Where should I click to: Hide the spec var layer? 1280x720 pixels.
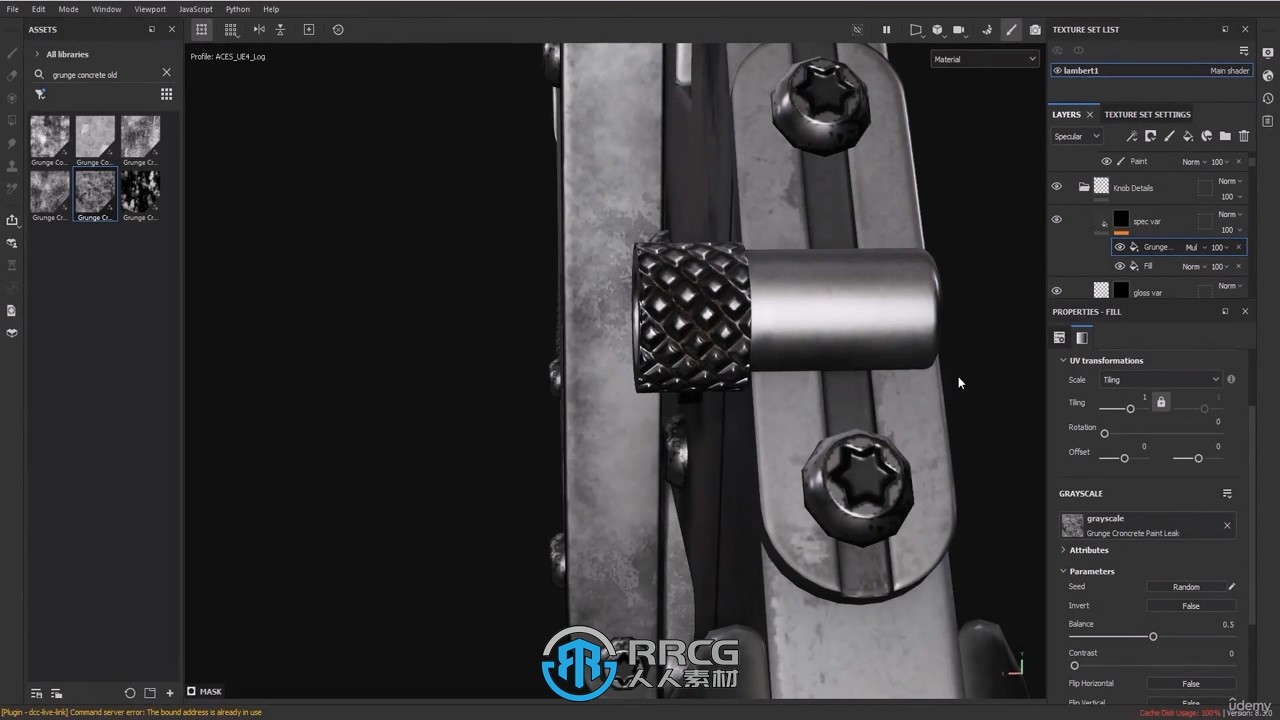coord(1056,219)
